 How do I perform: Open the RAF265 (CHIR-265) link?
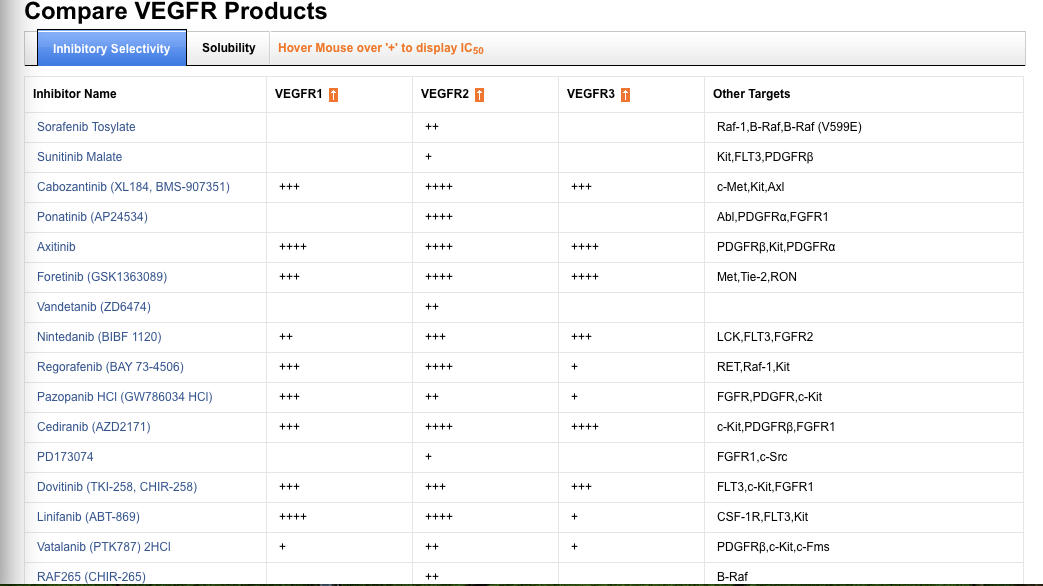pos(91,577)
